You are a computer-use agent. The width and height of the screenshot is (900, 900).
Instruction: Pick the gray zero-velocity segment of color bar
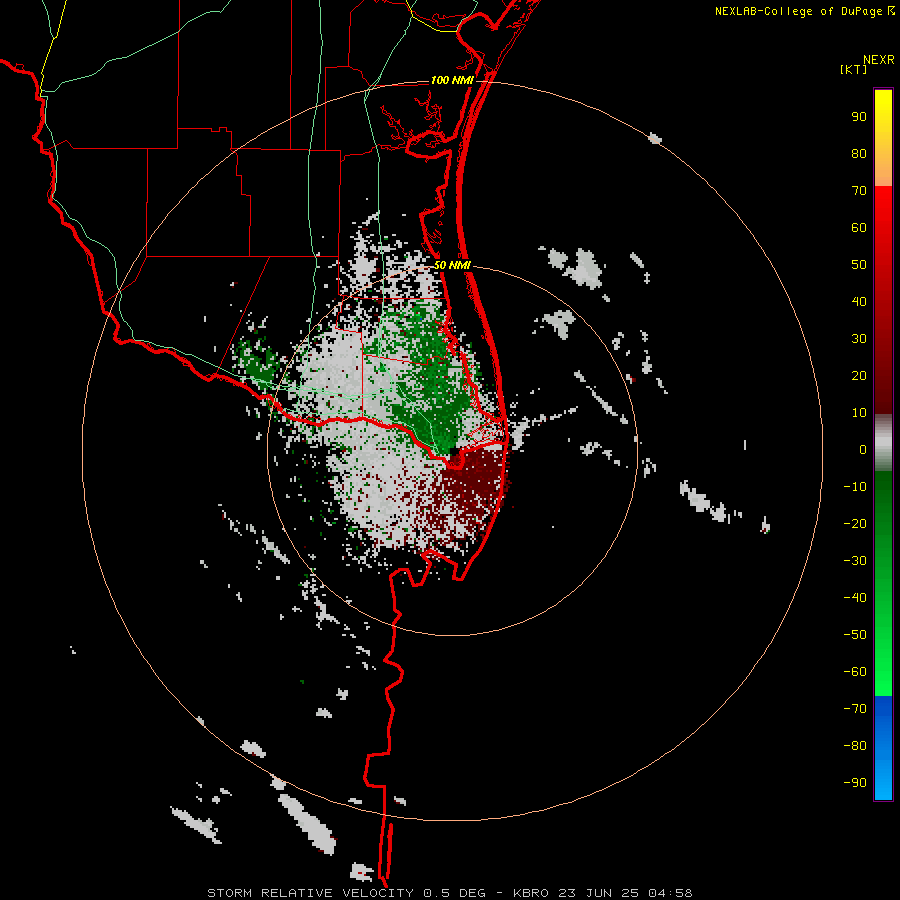point(883,443)
